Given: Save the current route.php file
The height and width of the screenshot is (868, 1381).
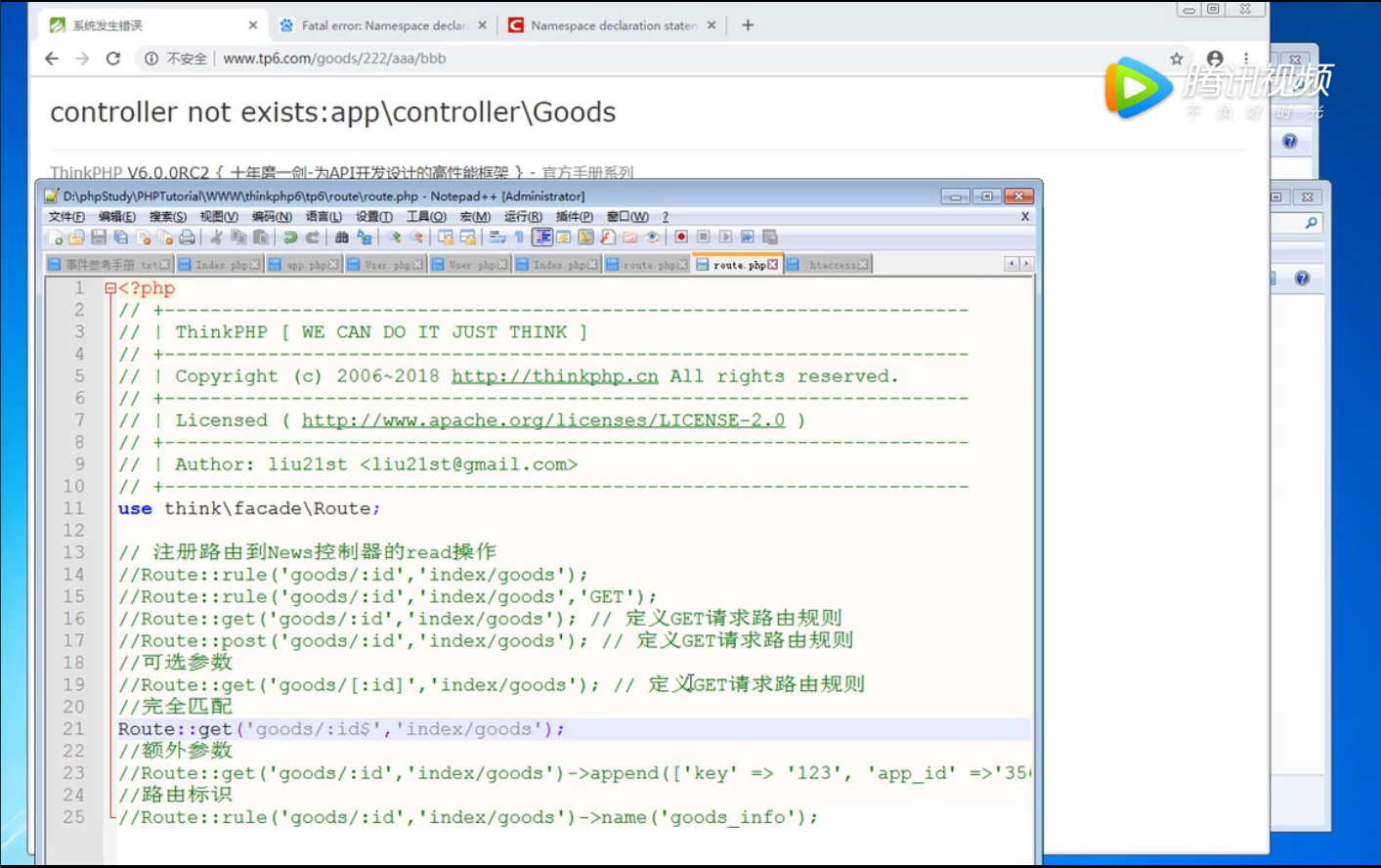Looking at the screenshot, I should click(x=99, y=237).
